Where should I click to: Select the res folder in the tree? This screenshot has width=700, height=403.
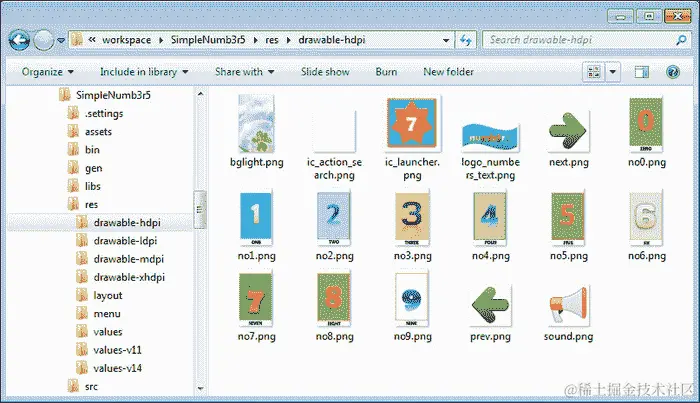pos(83,204)
